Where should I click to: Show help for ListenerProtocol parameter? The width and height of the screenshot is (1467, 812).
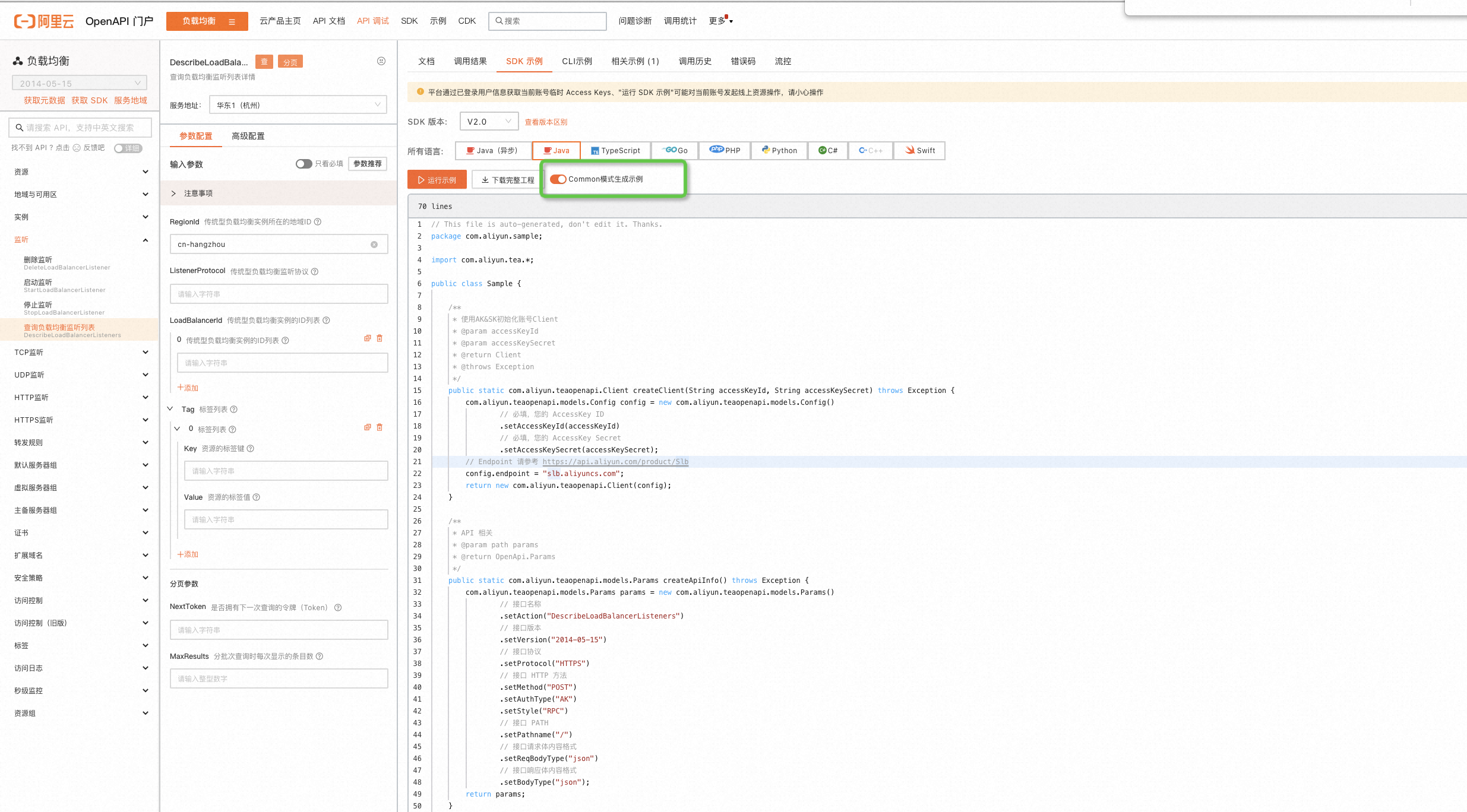315,272
